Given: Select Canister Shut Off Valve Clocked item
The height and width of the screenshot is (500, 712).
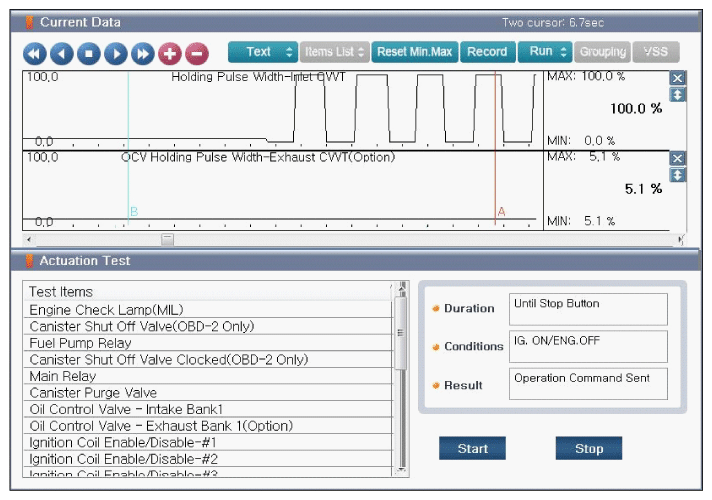Looking at the screenshot, I should [x=208, y=359].
